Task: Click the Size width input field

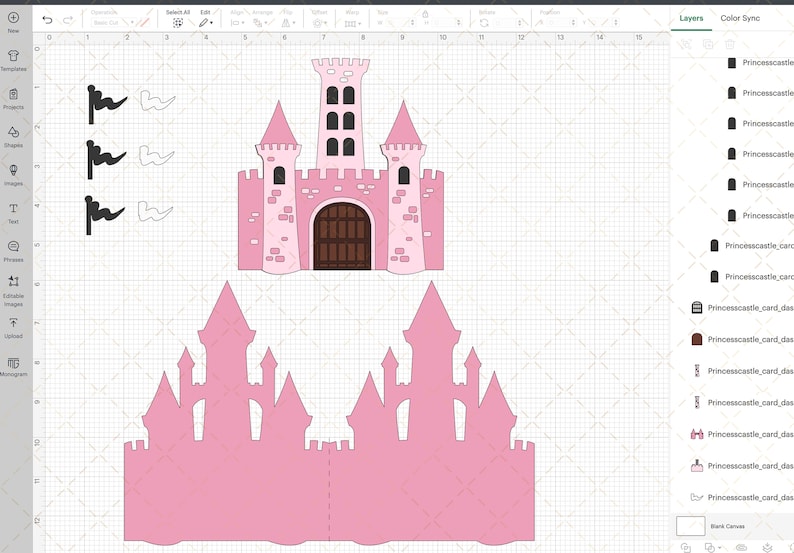Action: point(400,23)
